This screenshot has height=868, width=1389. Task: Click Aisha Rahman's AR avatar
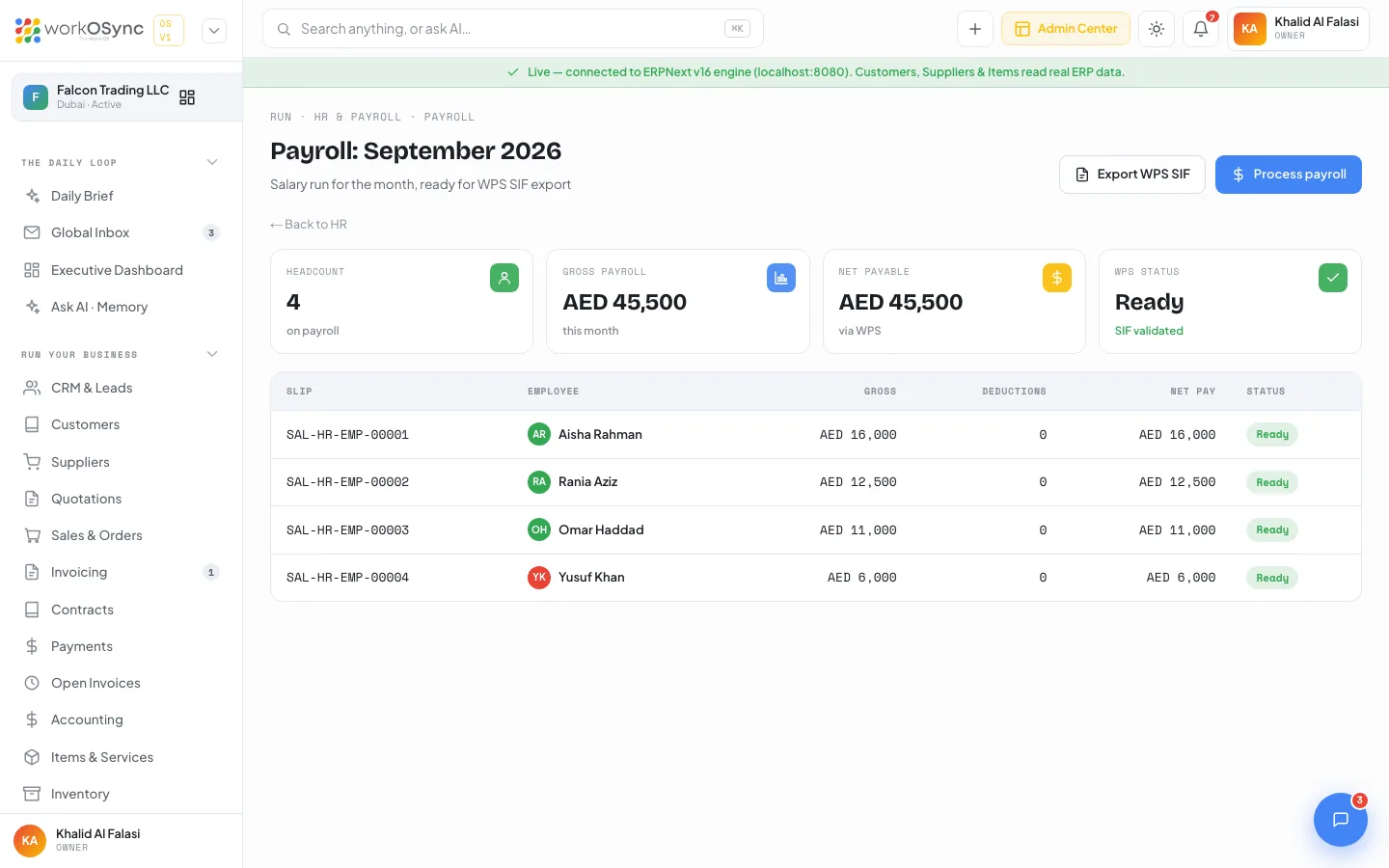click(539, 434)
